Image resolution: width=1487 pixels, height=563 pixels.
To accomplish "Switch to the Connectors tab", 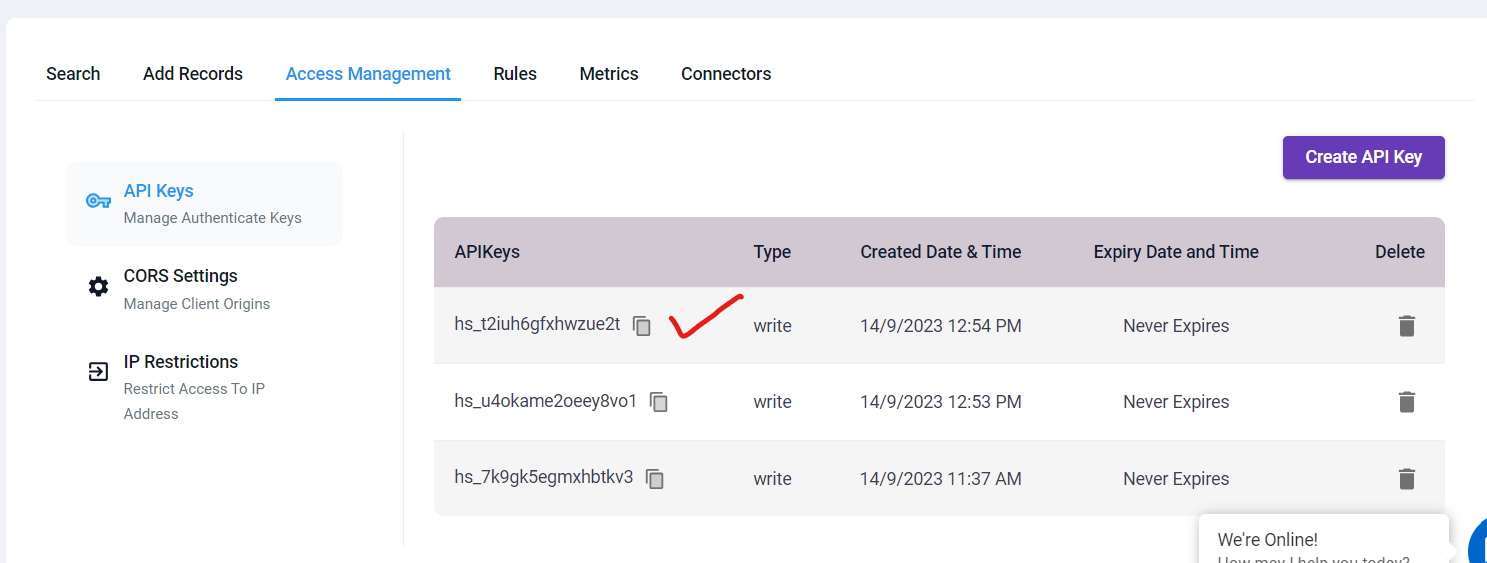I will tap(726, 74).
